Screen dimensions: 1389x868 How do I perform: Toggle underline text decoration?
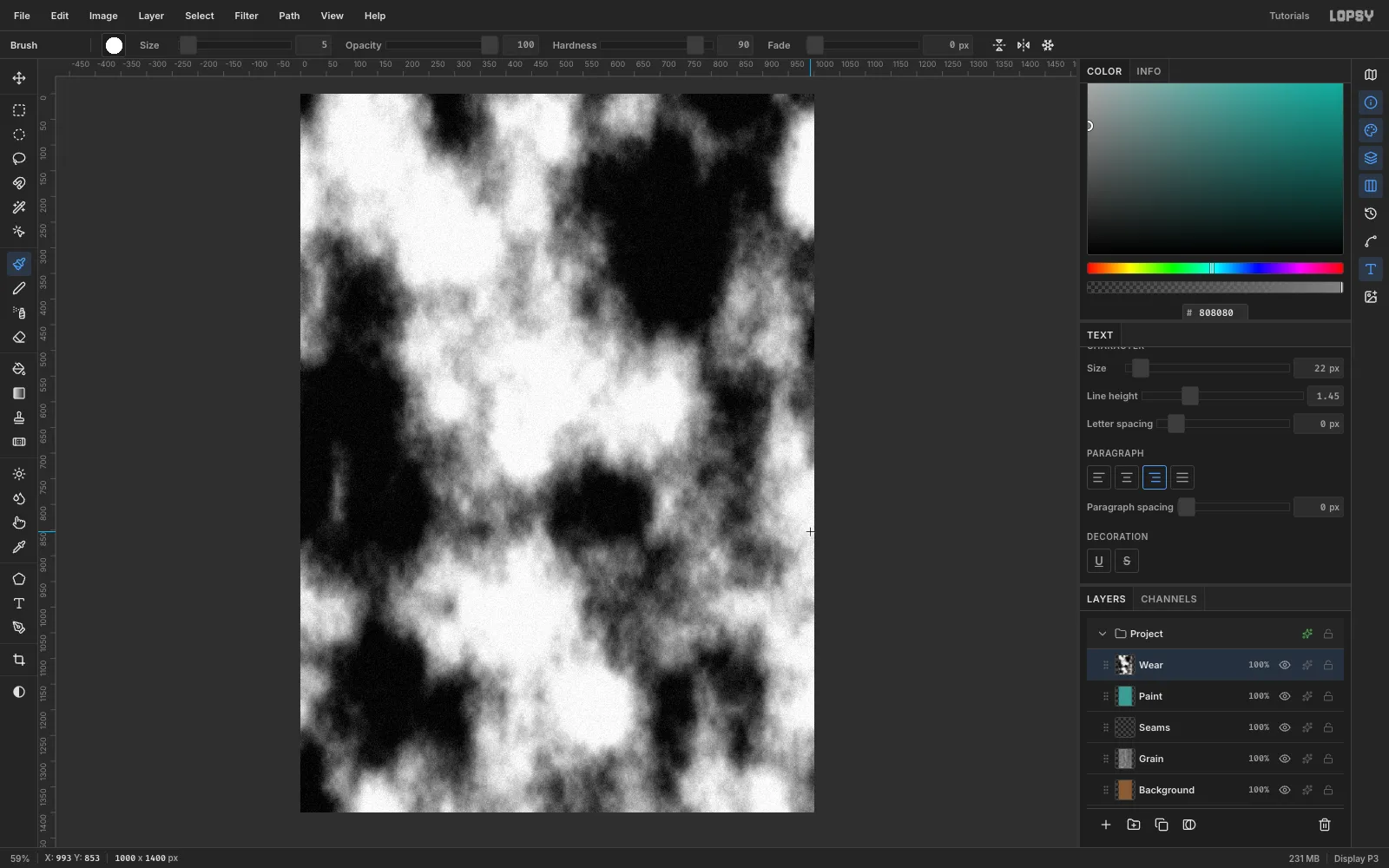[1099, 561]
